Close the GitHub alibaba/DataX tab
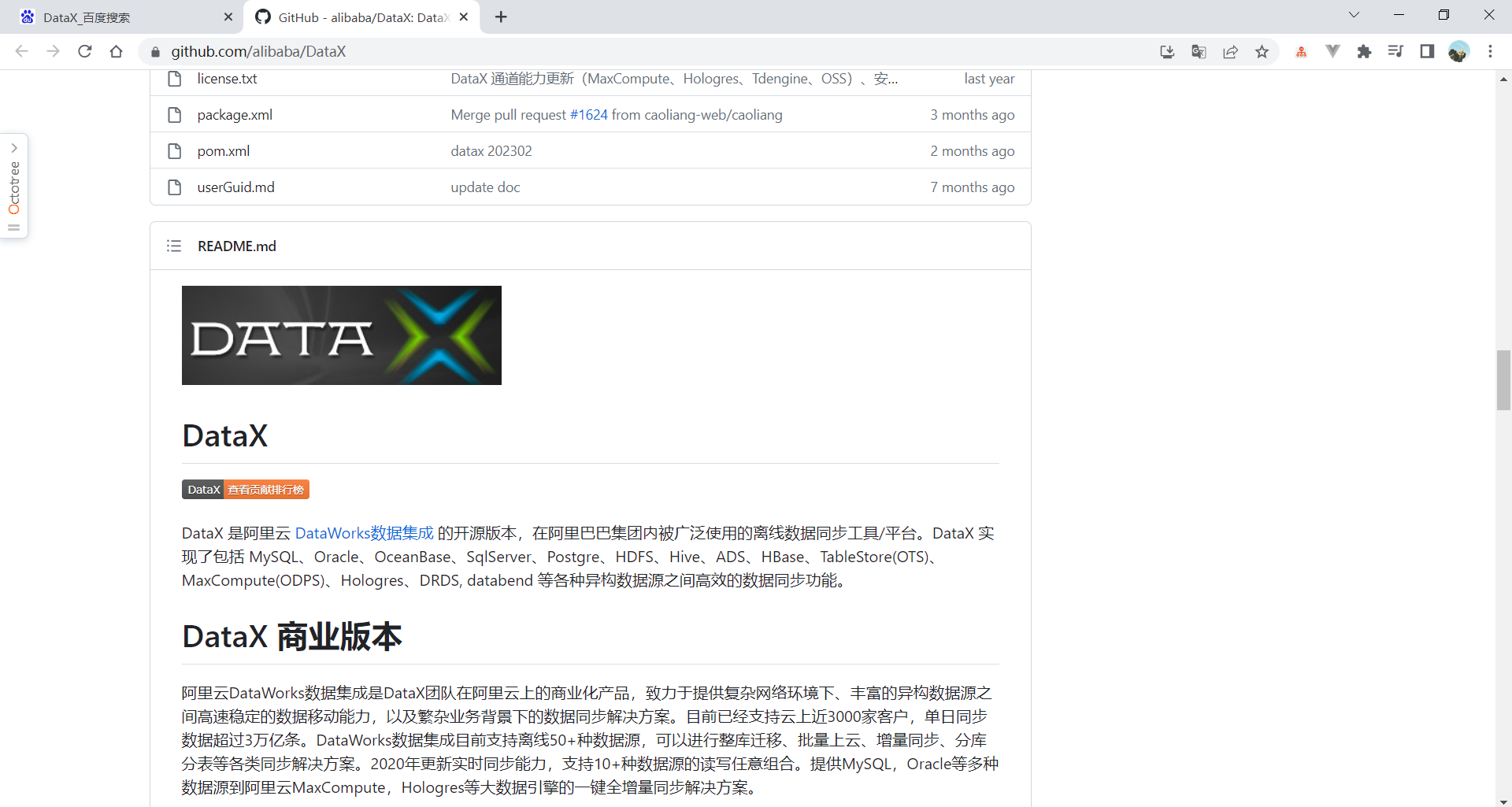The image size is (1512, 807). 464,17
